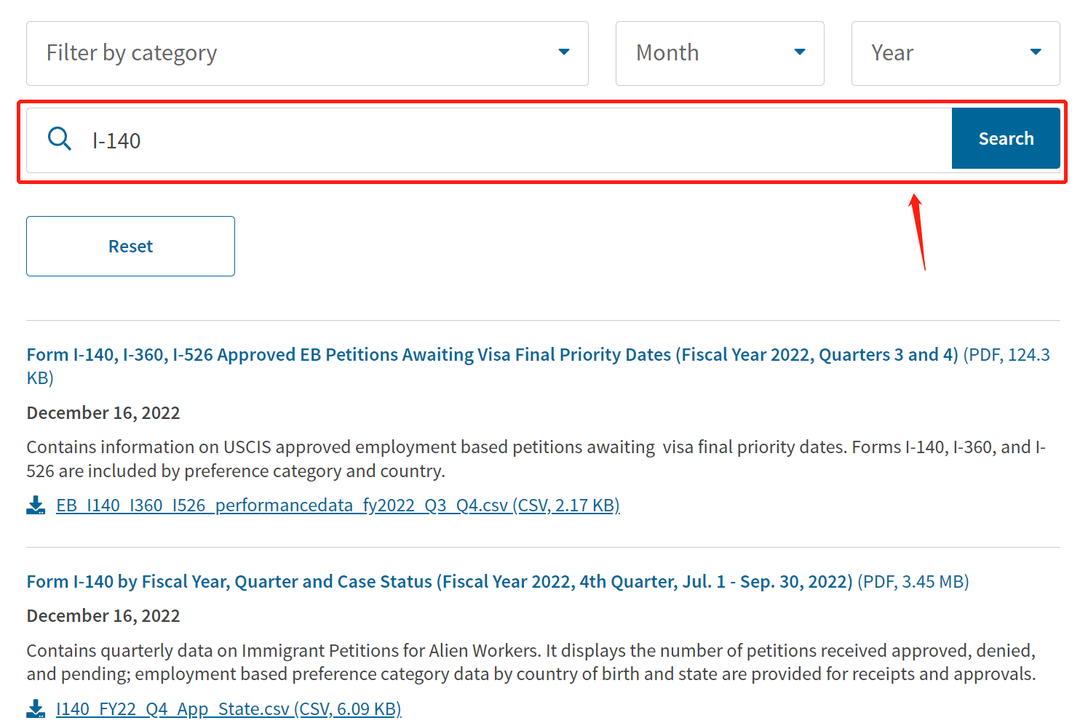The height and width of the screenshot is (723, 1080).
Task: Click the Reset button
Action: coord(130,247)
